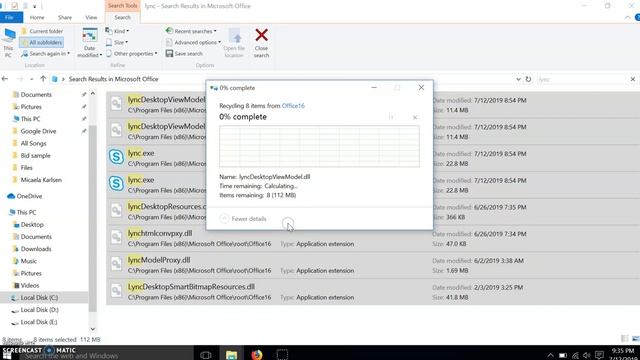The image size is (640, 360).
Task: Collapse the ribbon with chevron
Action: 627,18
